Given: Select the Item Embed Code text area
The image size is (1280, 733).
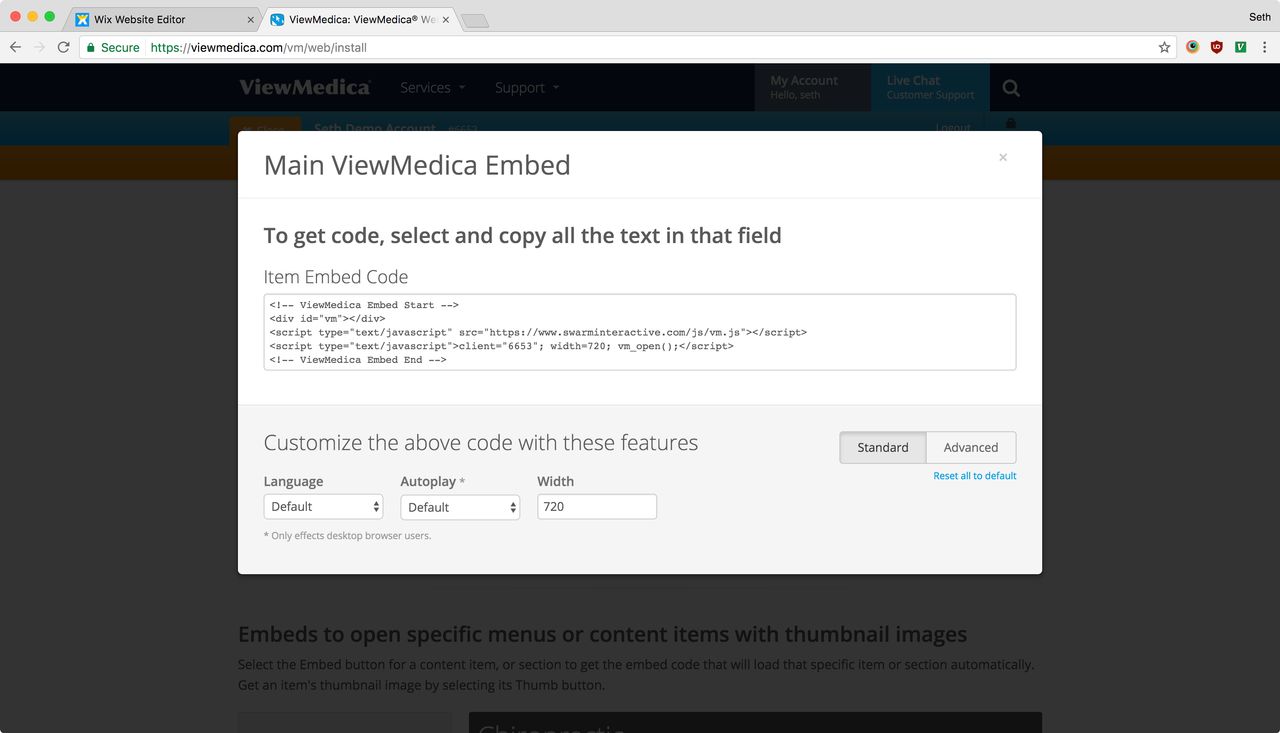Looking at the screenshot, I should click(x=640, y=332).
